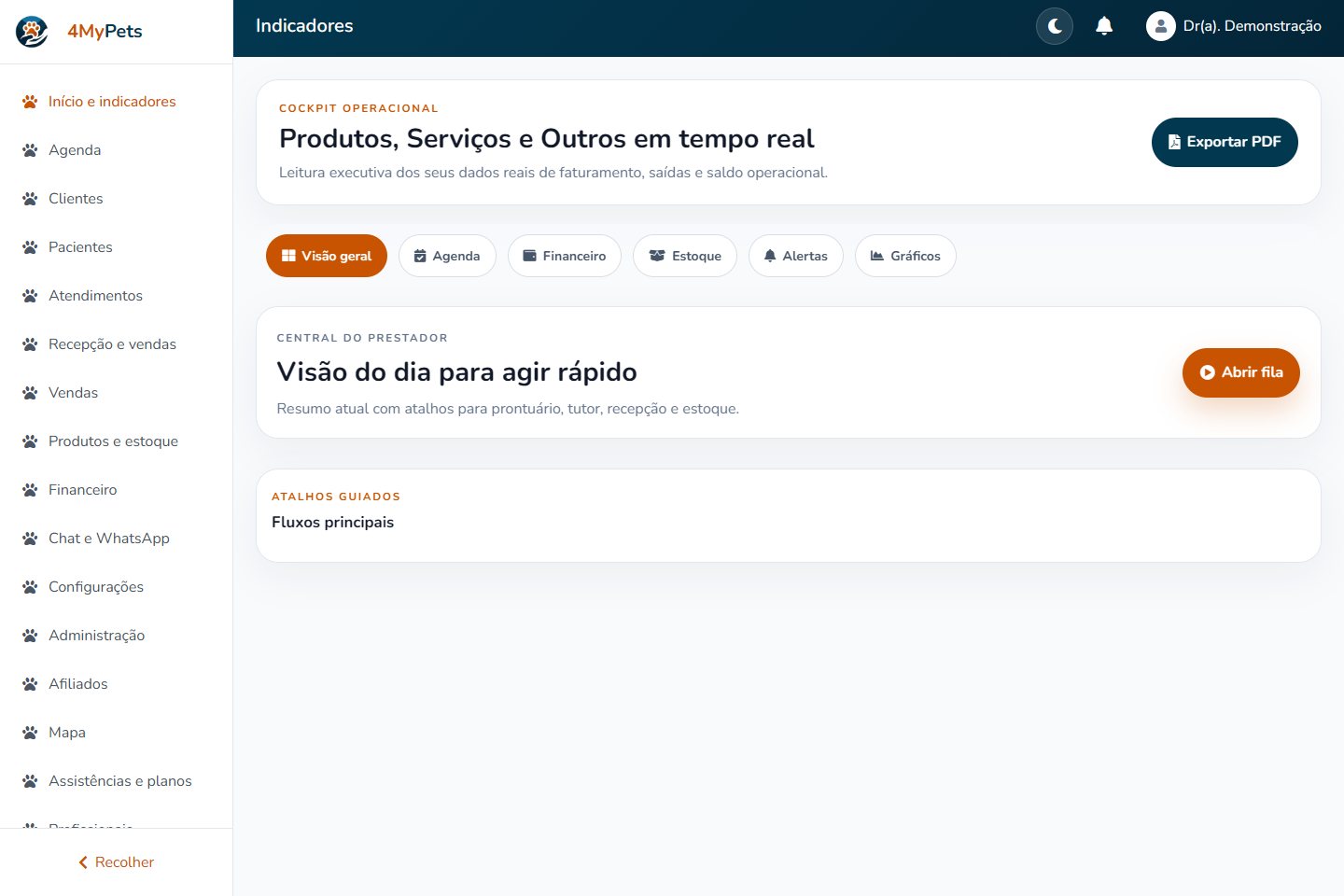Collapse the sidebar with Recolher

(116, 862)
